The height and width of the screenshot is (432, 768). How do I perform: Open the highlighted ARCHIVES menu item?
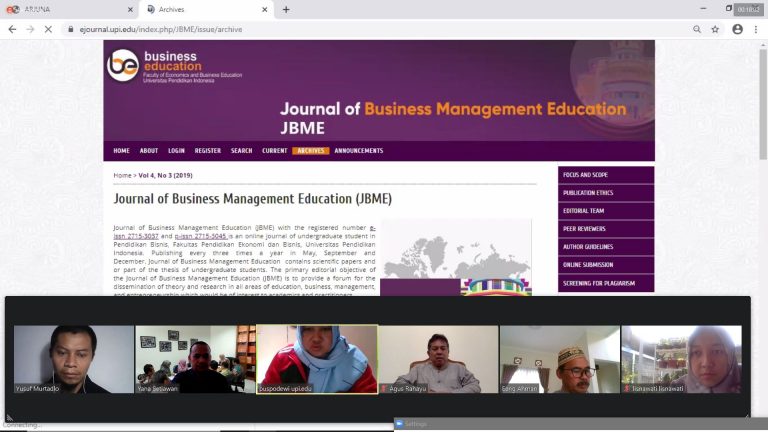click(311, 151)
